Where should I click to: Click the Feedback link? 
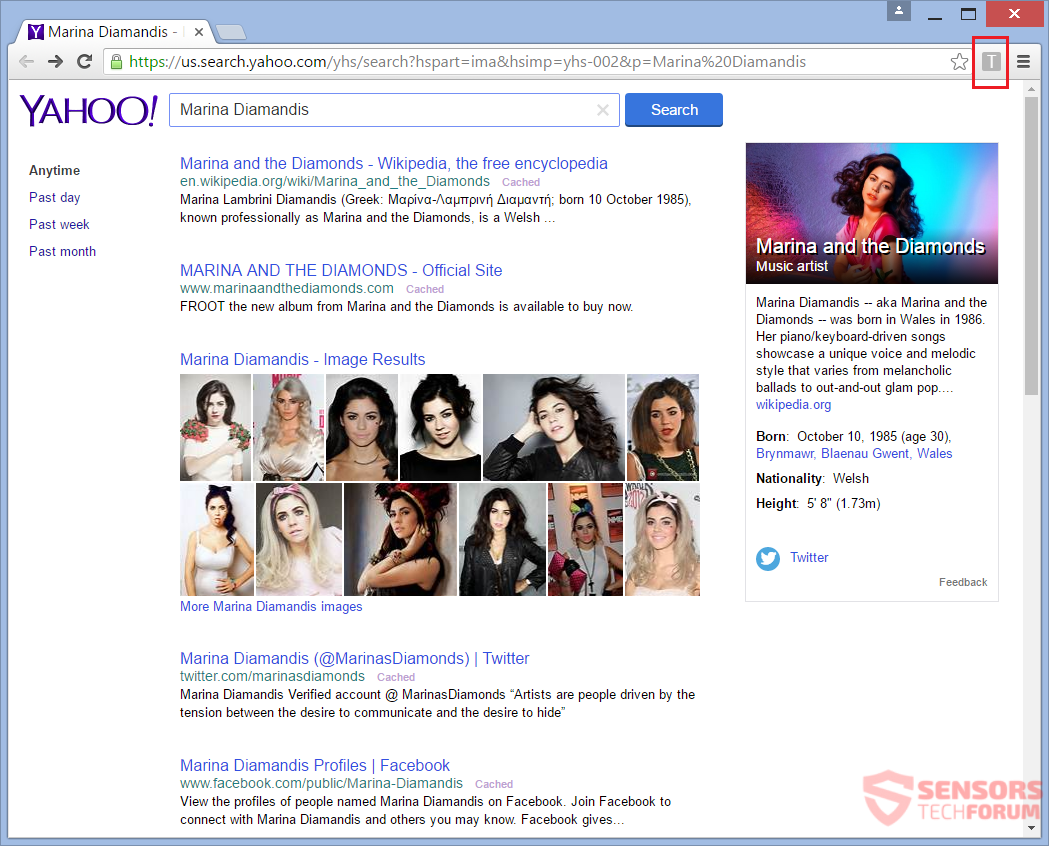(x=963, y=583)
